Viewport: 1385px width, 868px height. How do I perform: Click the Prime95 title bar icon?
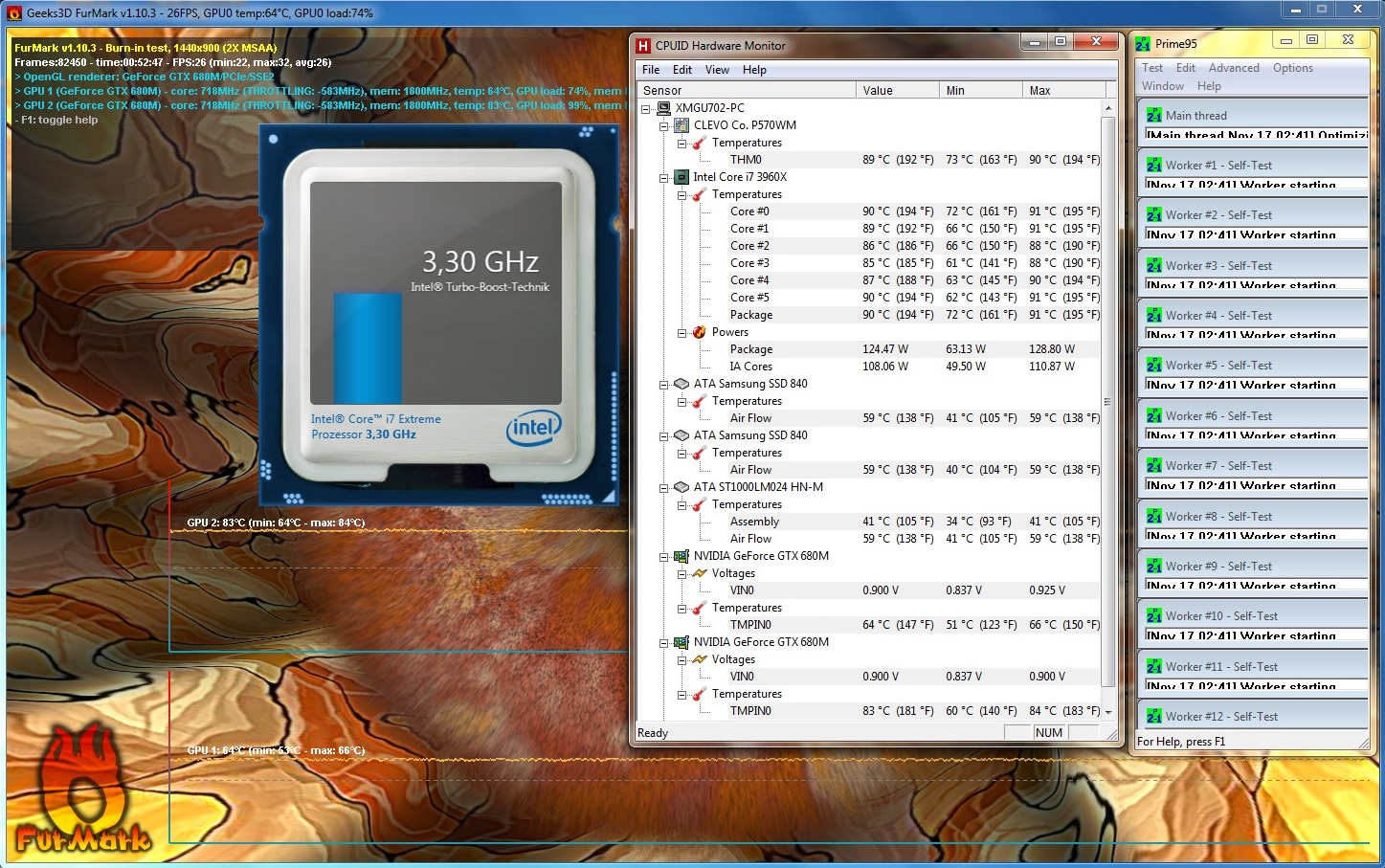click(x=1143, y=44)
